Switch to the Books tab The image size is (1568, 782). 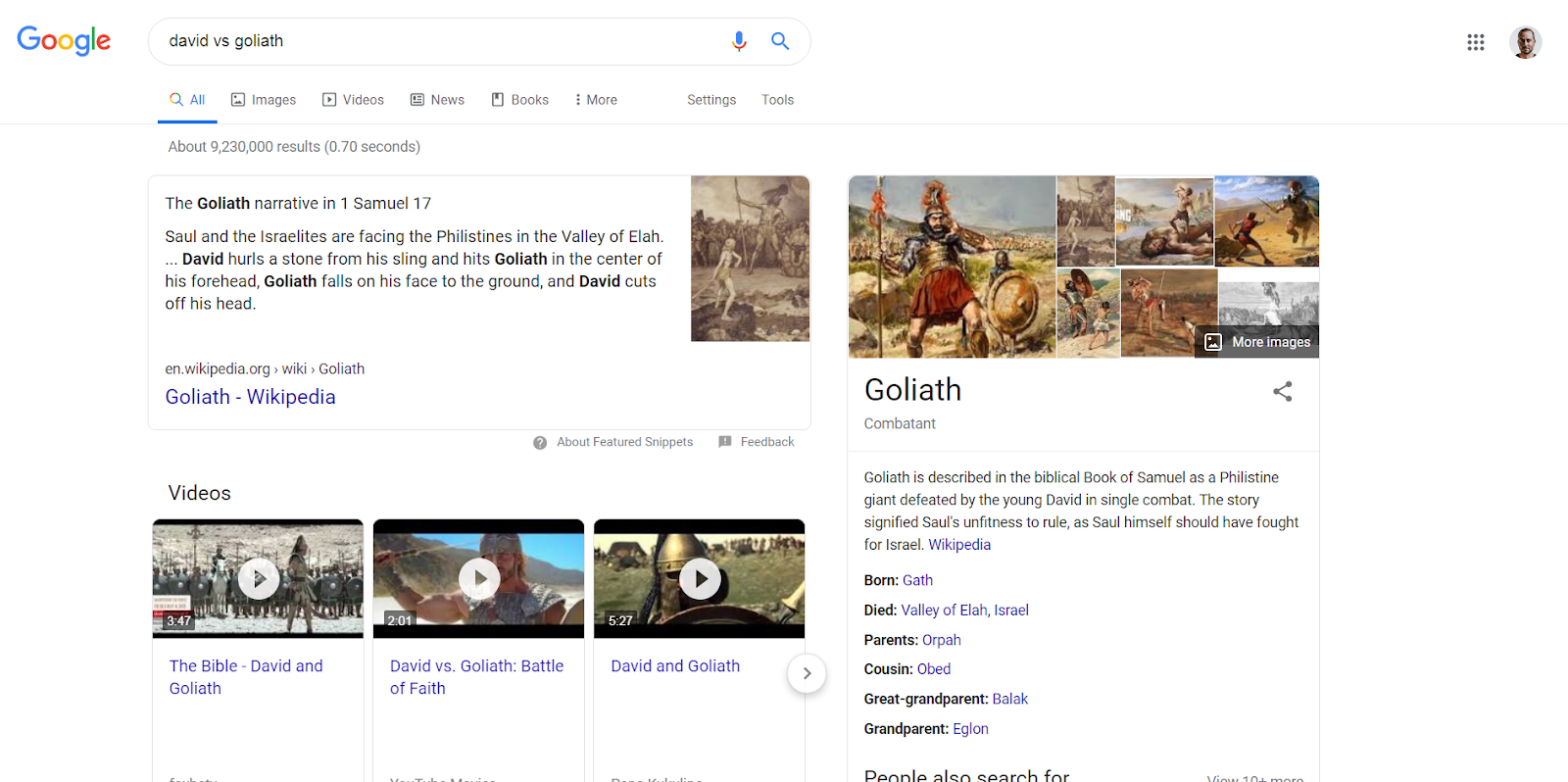[x=520, y=100]
